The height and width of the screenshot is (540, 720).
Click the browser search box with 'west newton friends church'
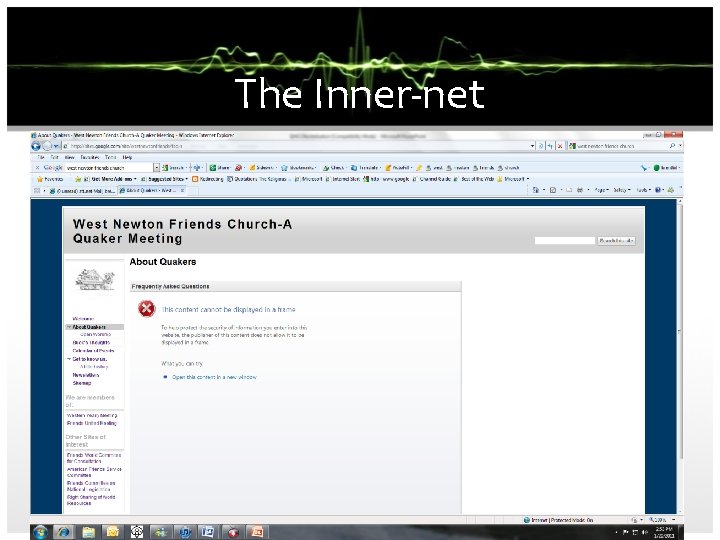(618, 146)
